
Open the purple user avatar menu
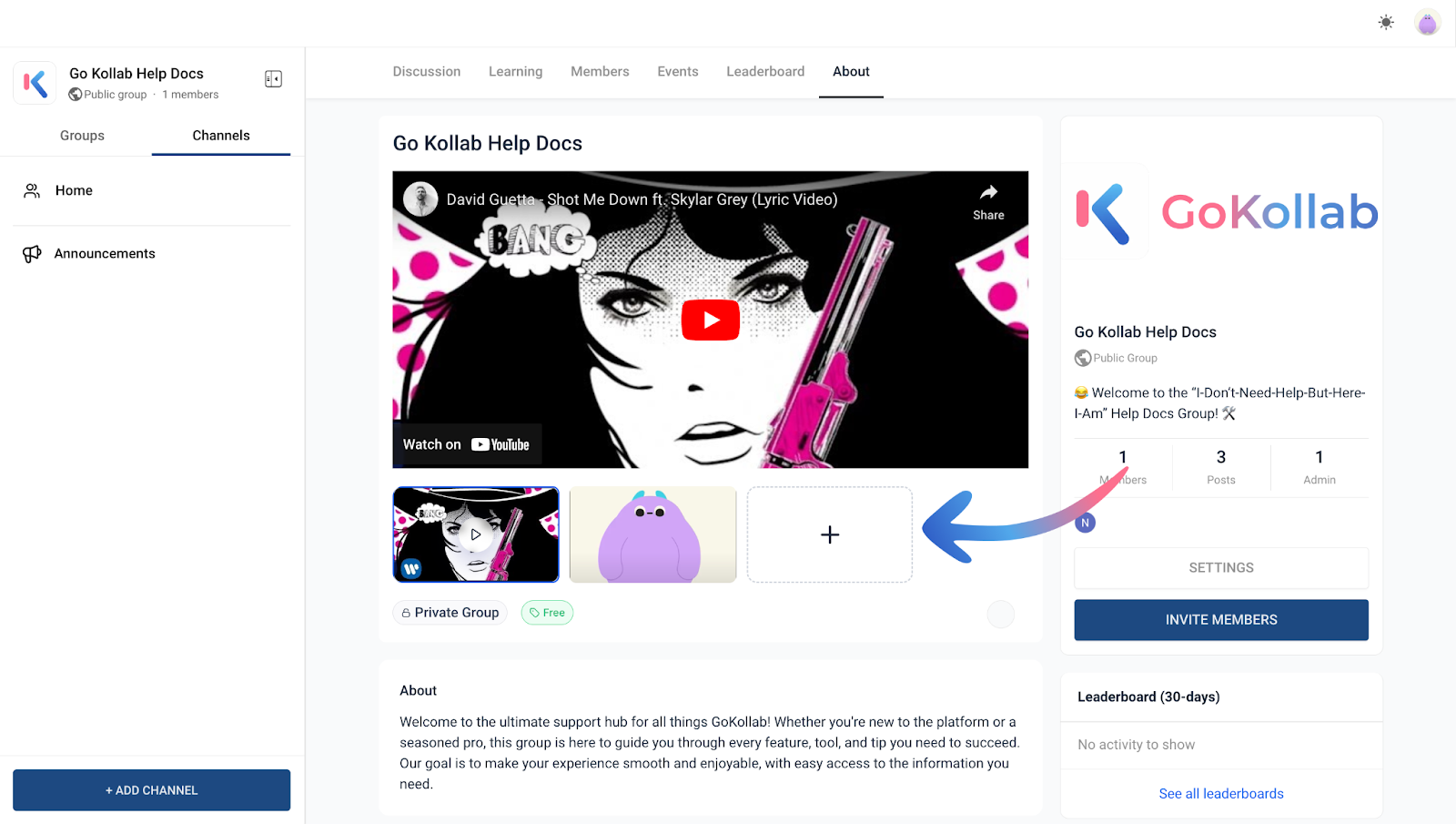click(1428, 23)
